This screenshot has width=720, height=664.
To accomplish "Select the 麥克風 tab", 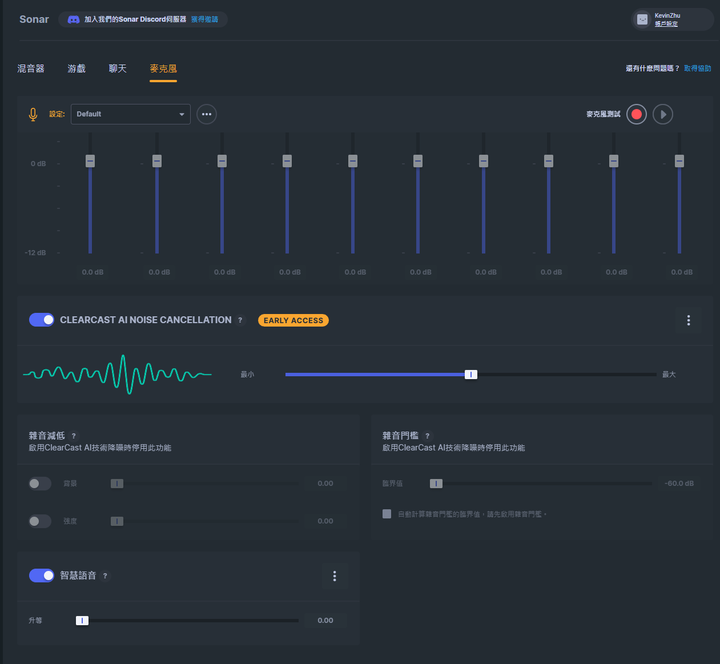I will click(163, 69).
